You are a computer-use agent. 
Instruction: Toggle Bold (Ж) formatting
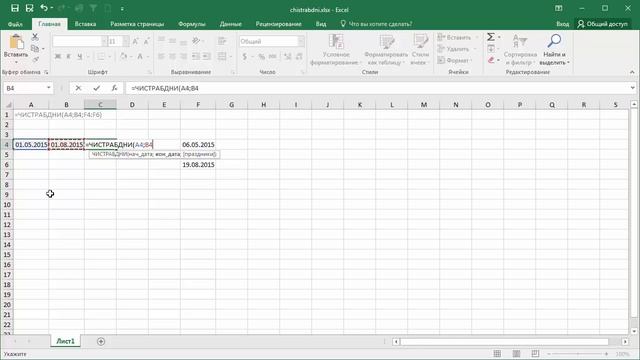[58, 57]
